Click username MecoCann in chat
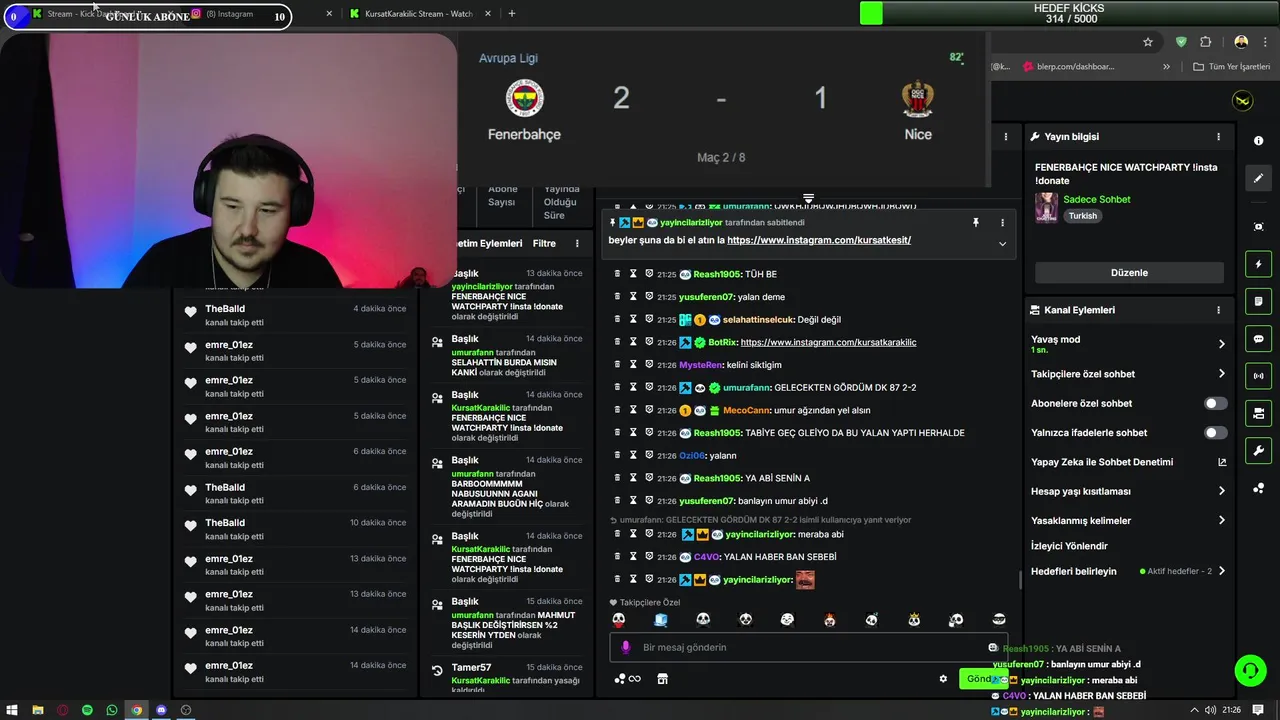This screenshot has width=1280, height=720. coord(747,410)
